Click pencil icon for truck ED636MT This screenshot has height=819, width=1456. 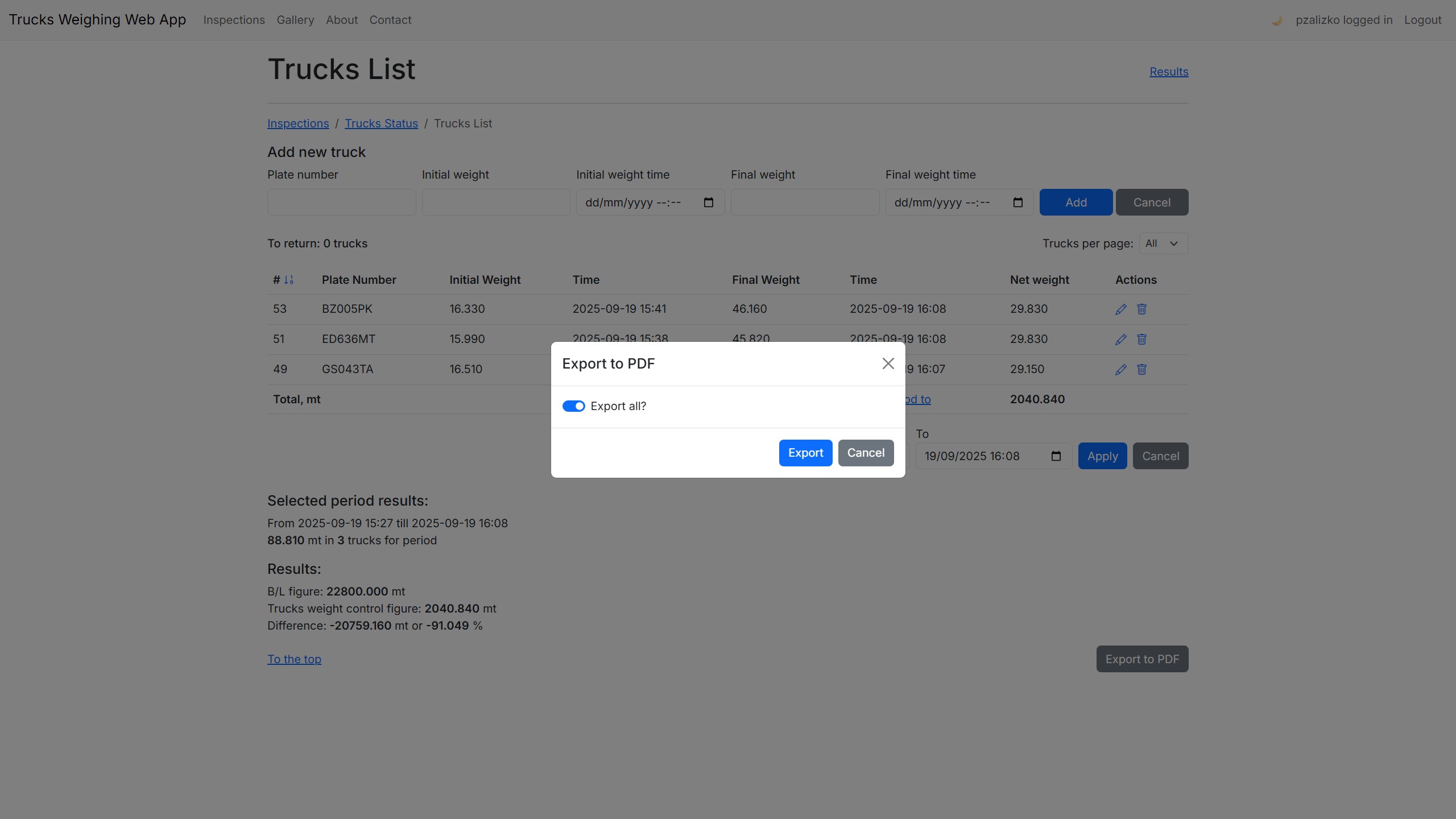pyautogui.click(x=1120, y=340)
